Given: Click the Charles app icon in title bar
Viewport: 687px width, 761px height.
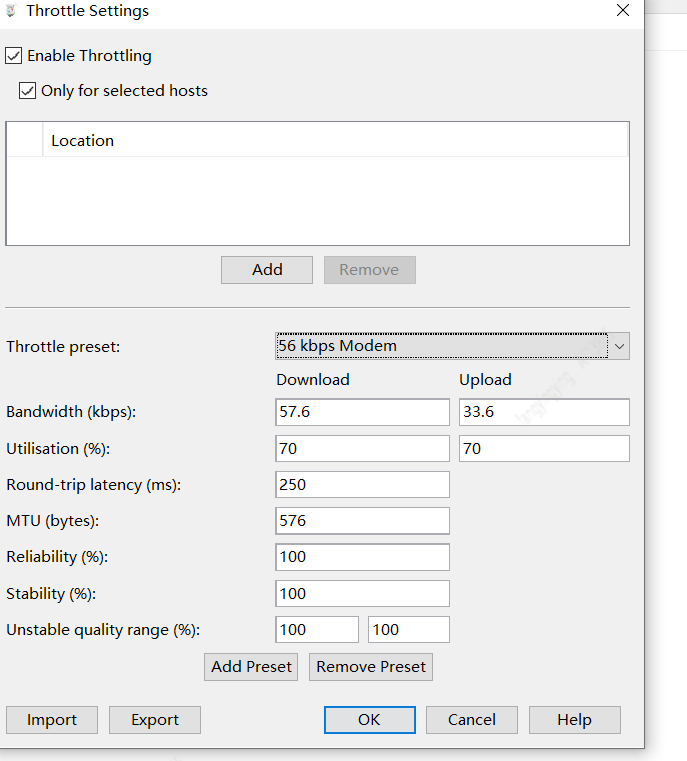Looking at the screenshot, I should [x=11, y=11].
